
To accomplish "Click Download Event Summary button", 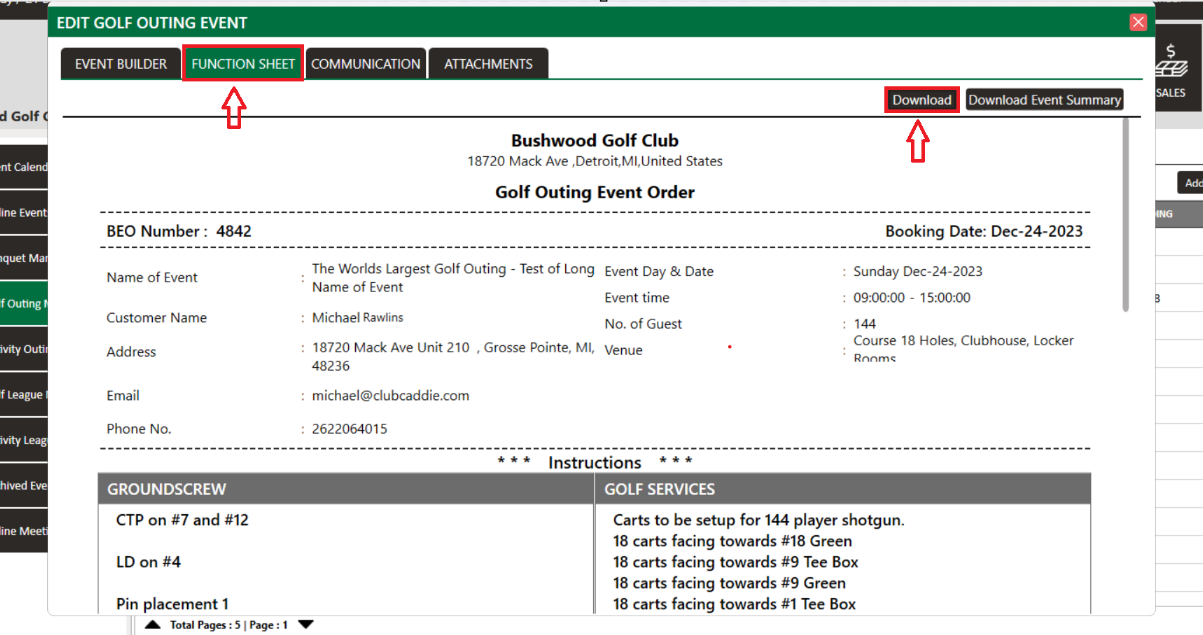I will pyautogui.click(x=1044, y=100).
